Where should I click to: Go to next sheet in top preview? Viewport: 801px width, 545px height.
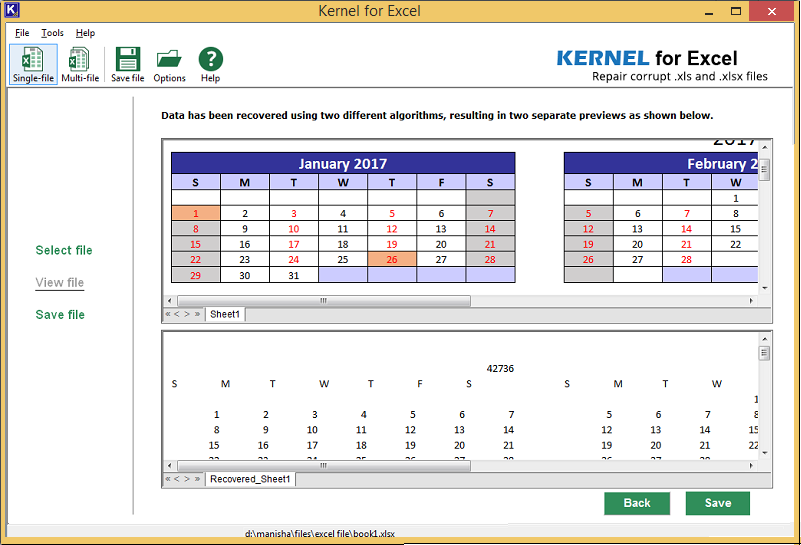tap(187, 314)
